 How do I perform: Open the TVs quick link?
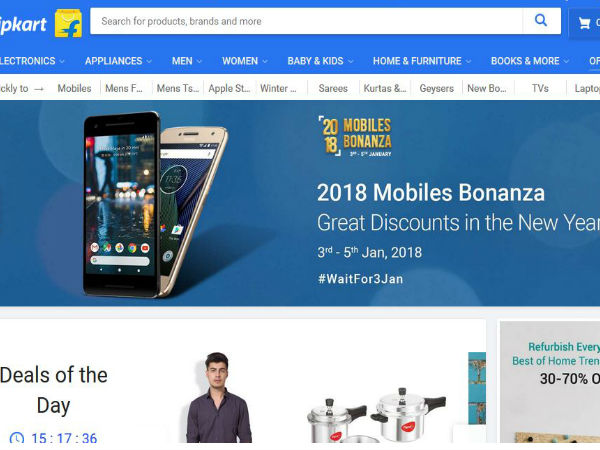tap(540, 88)
